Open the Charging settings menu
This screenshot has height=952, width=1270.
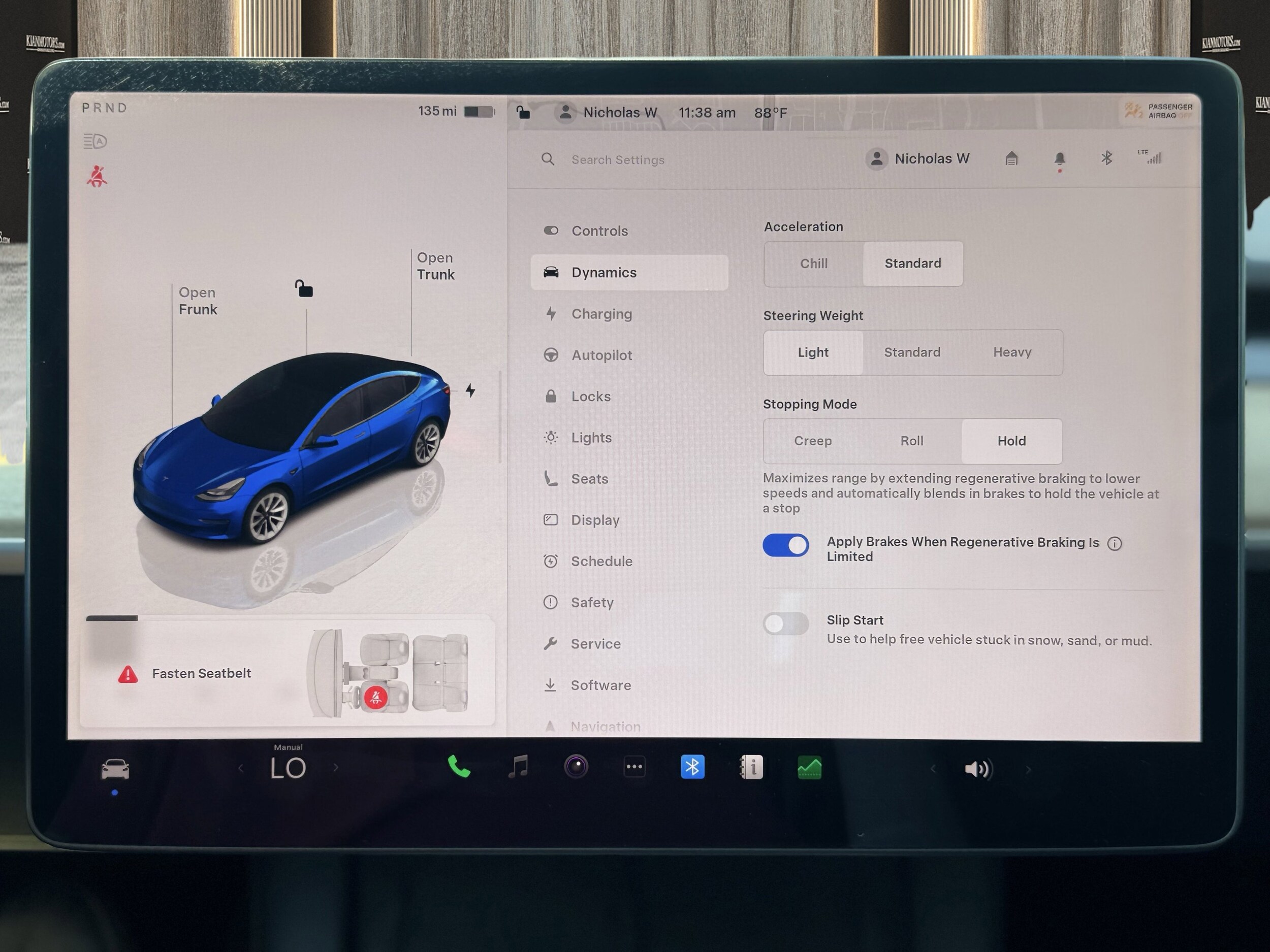601,314
